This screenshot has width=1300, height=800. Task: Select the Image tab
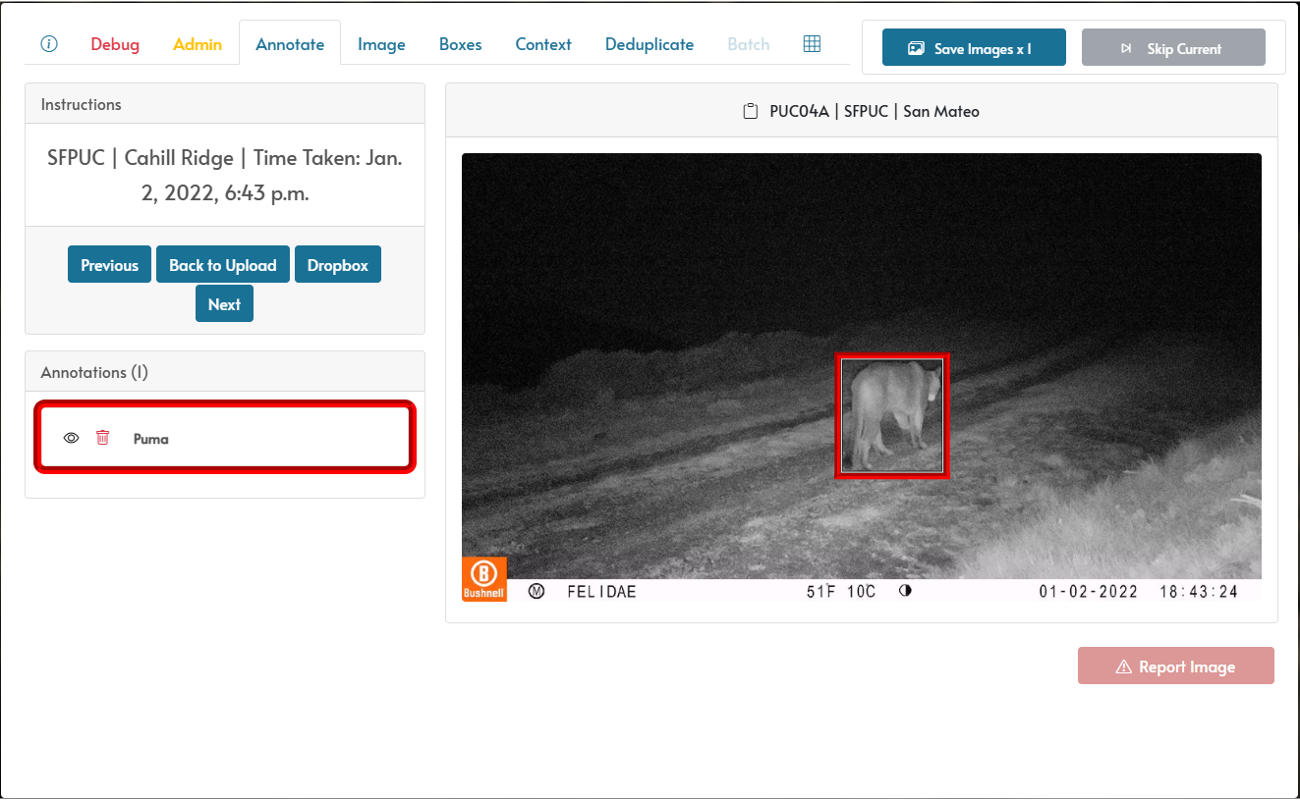point(381,44)
